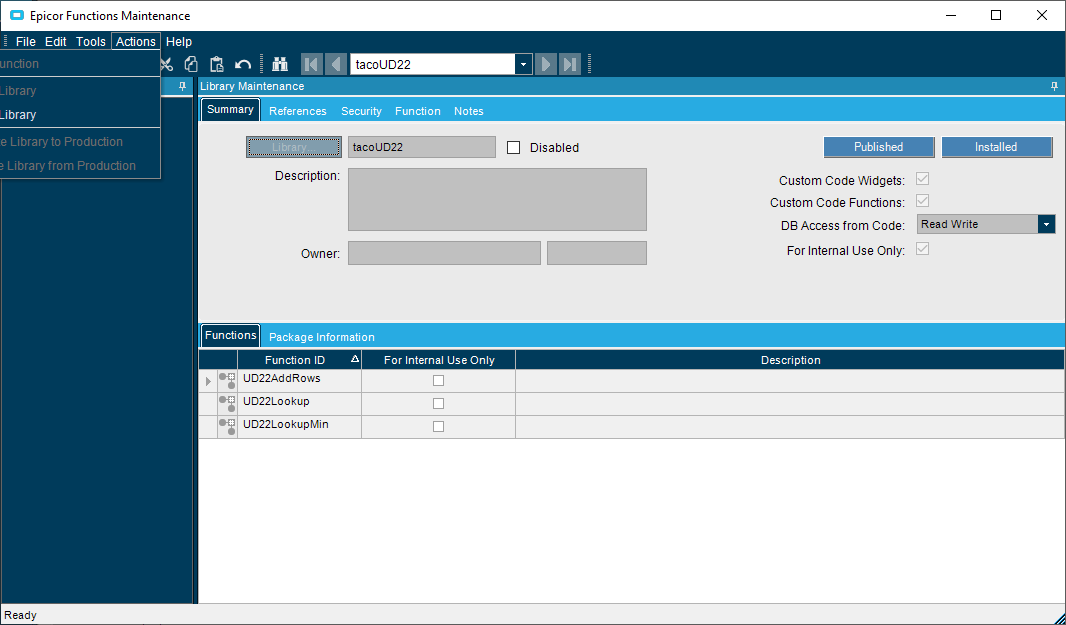The width and height of the screenshot is (1066, 625).
Task: Open the File menu
Action: 26,41
